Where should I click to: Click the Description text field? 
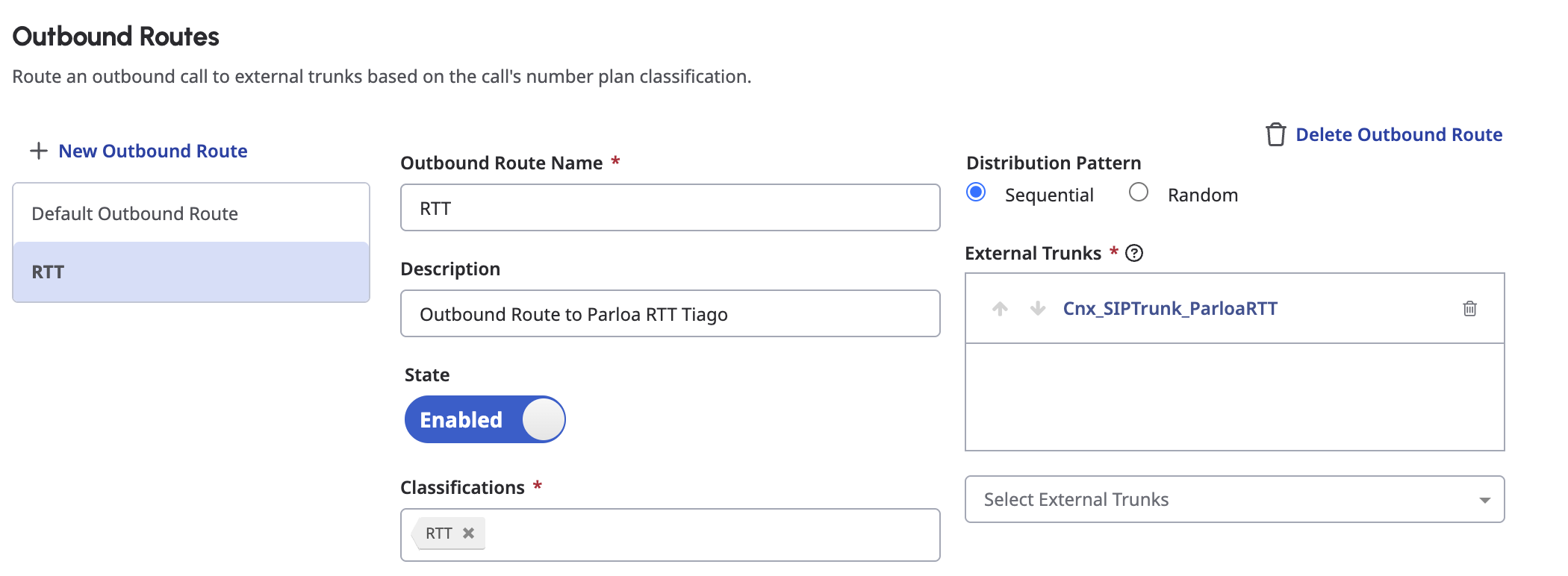point(670,314)
